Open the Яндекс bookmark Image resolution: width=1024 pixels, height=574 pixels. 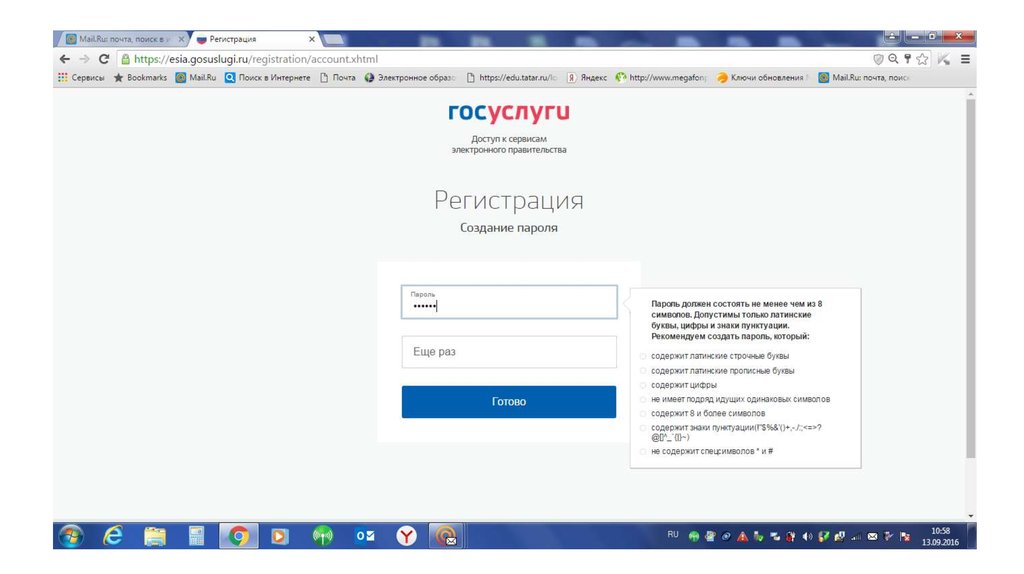tap(588, 77)
